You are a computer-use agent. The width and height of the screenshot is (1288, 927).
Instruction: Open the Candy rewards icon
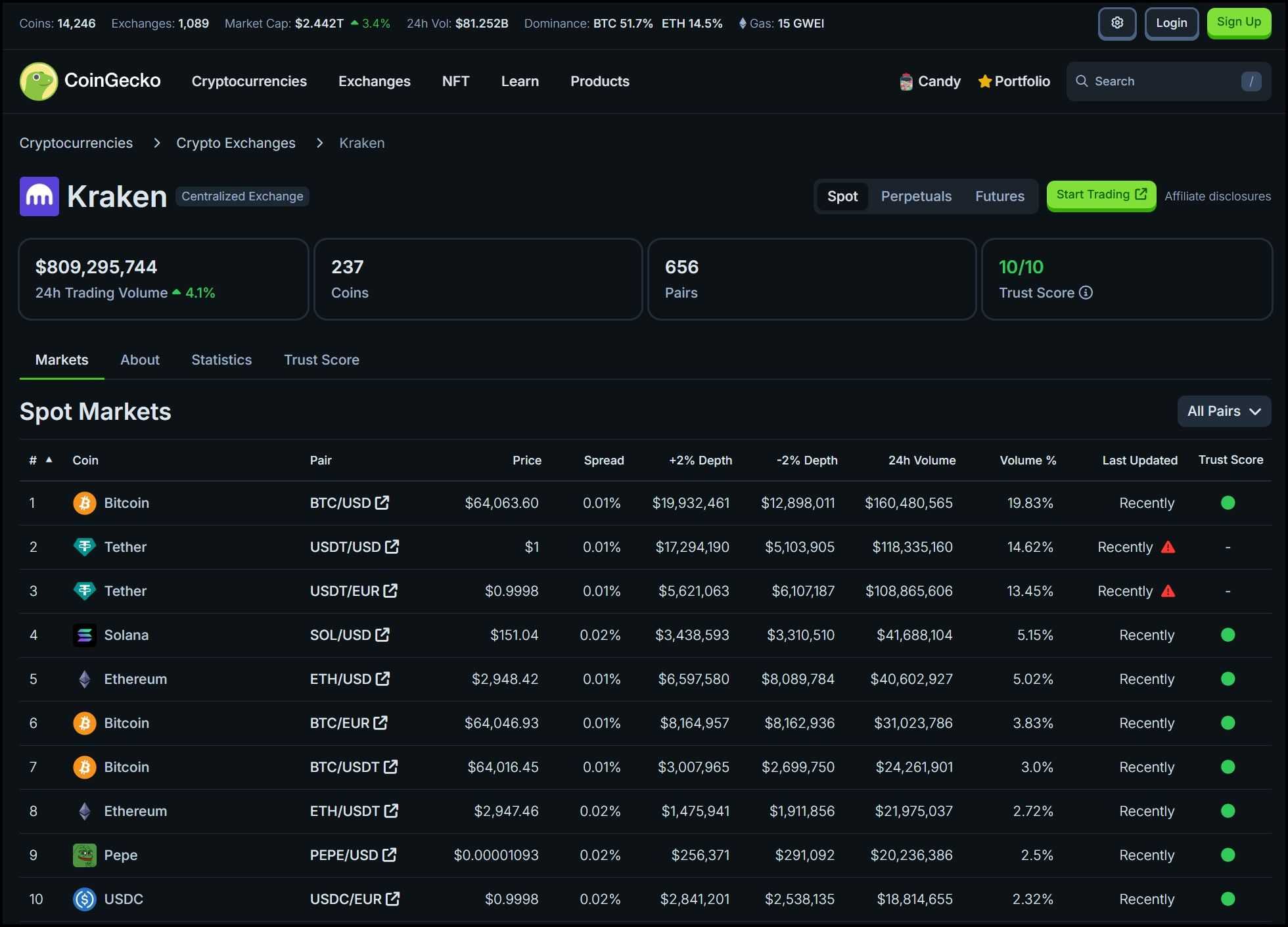click(906, 81)
